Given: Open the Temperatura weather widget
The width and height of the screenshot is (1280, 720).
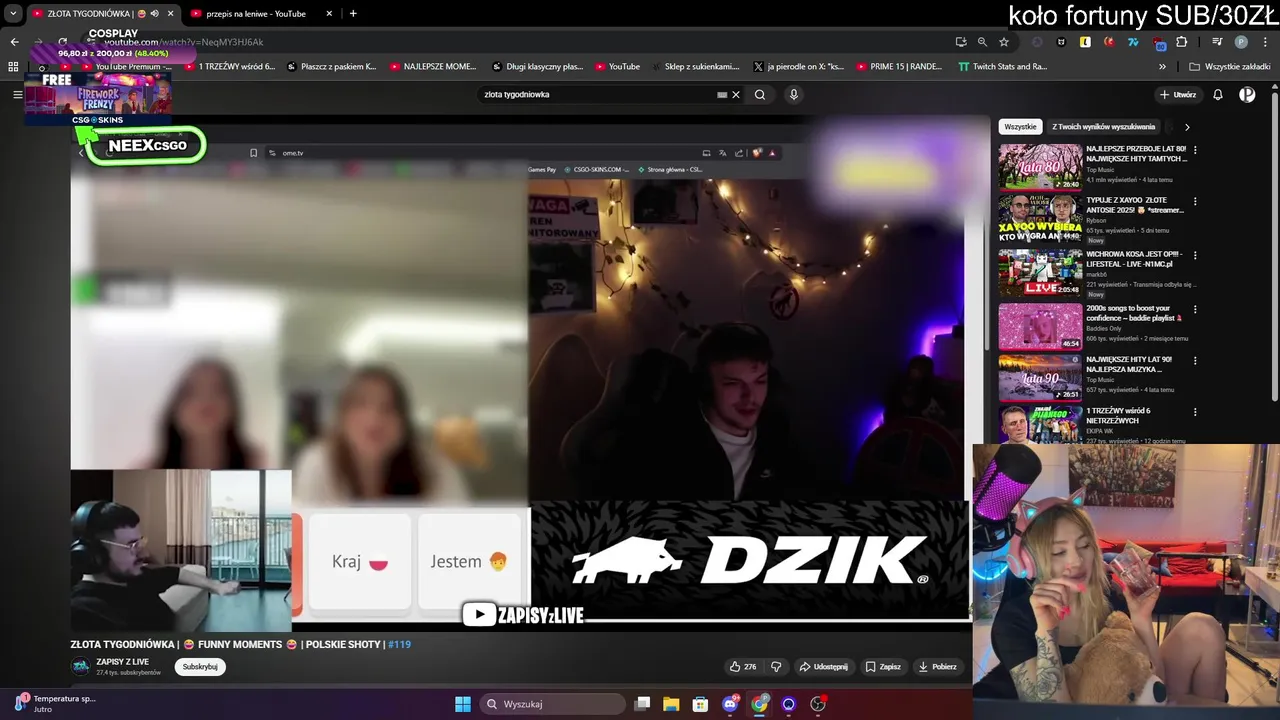Looking at the screenshot, I should point(56,703).
